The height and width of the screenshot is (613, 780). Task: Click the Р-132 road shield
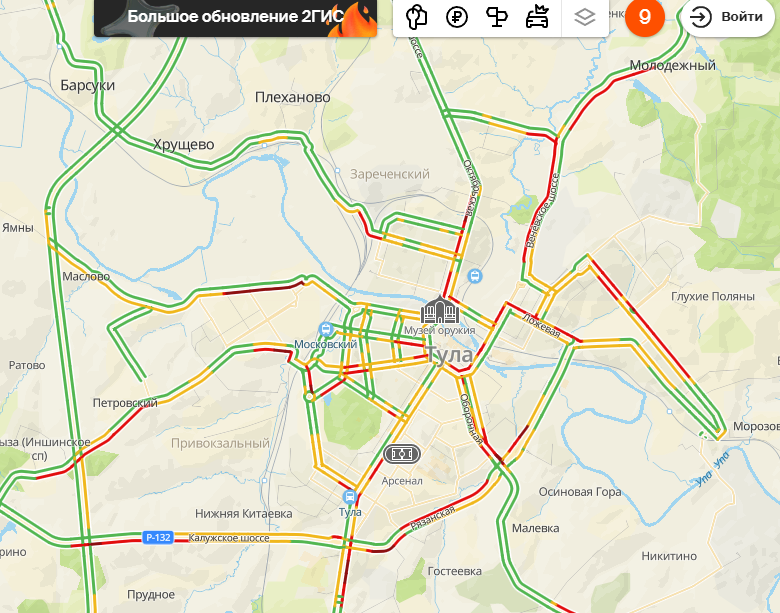click(158, 537)
